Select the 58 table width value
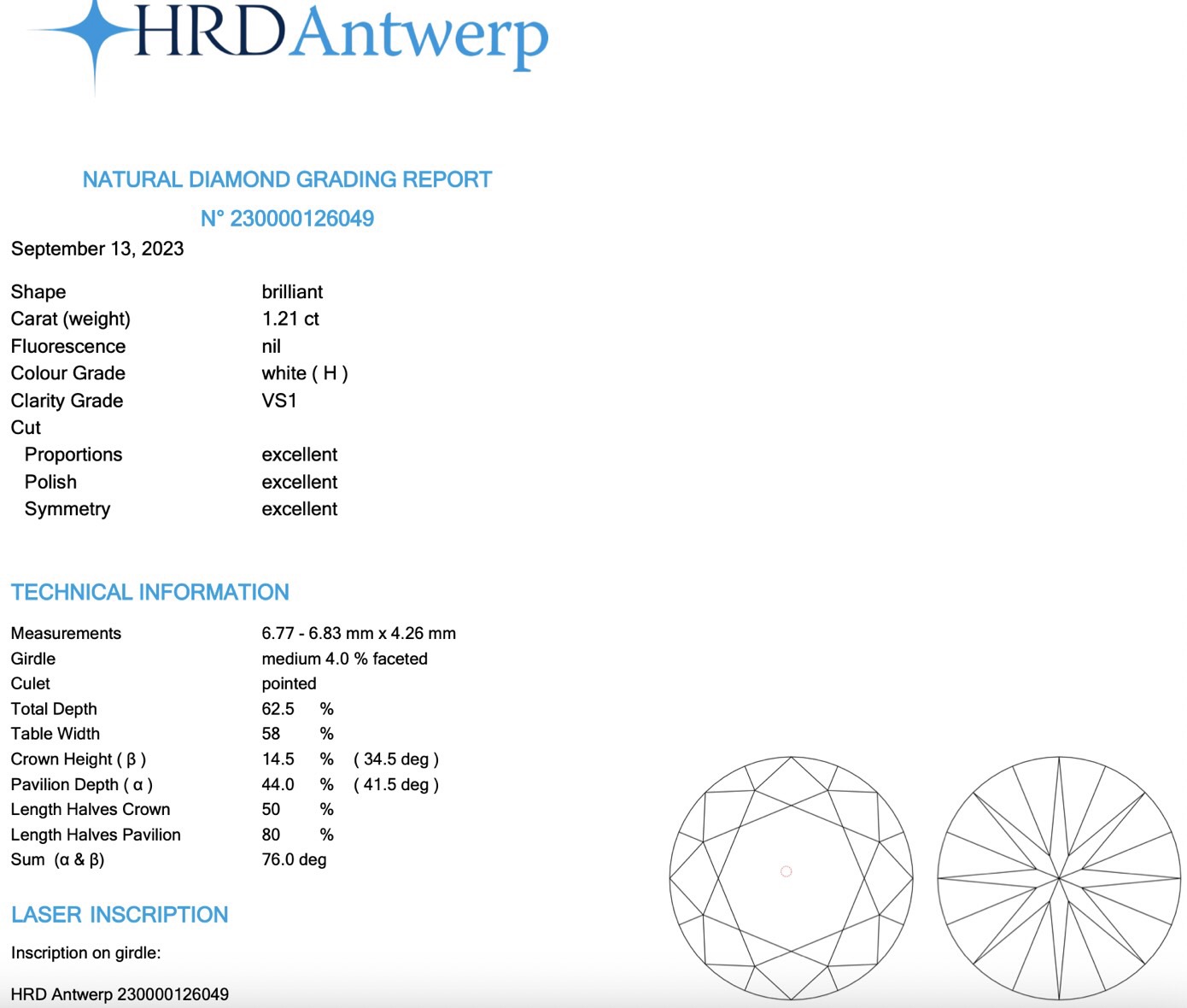 pos(271,734)
